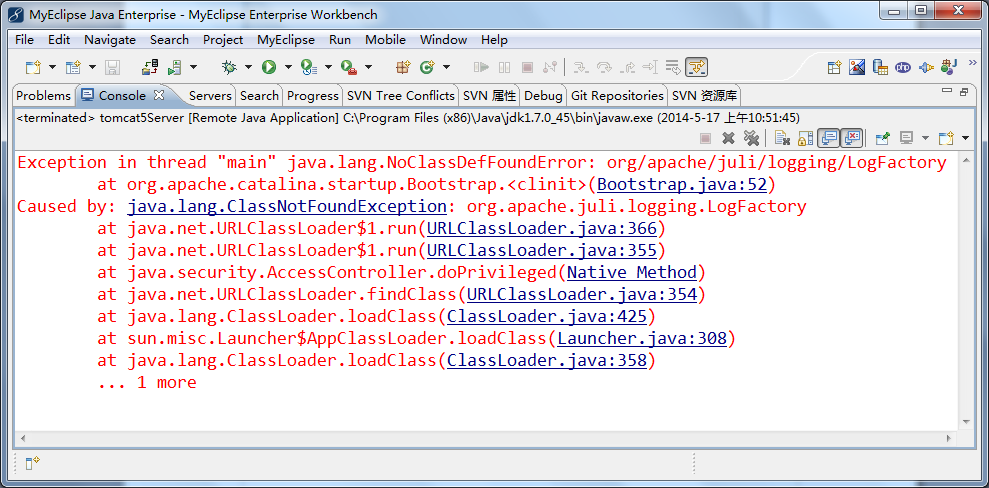The image size is (989, 488).
Task: Open the server run dropdown arrow
Action: point(194,67)
